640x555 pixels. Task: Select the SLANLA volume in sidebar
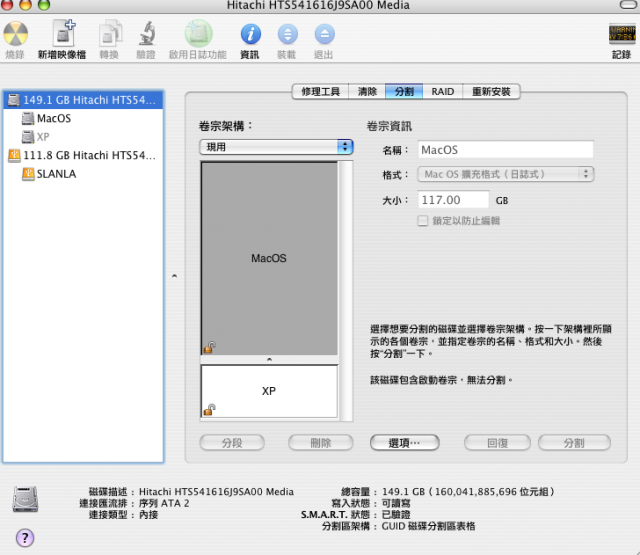[56, 174]
